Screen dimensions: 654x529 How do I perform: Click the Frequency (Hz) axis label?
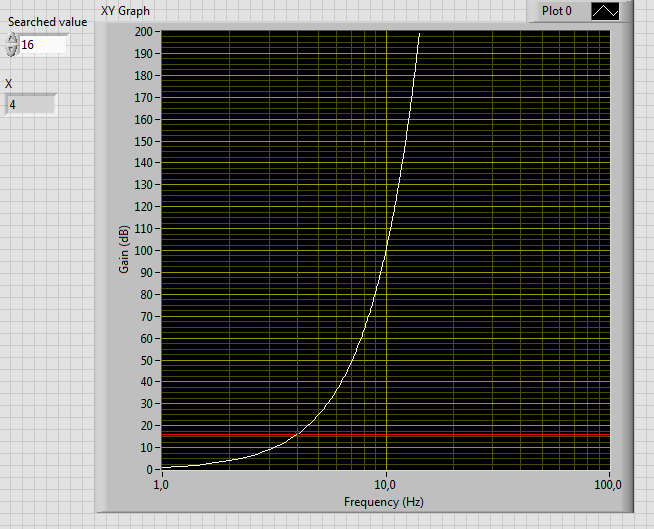(x=383, y=502)
